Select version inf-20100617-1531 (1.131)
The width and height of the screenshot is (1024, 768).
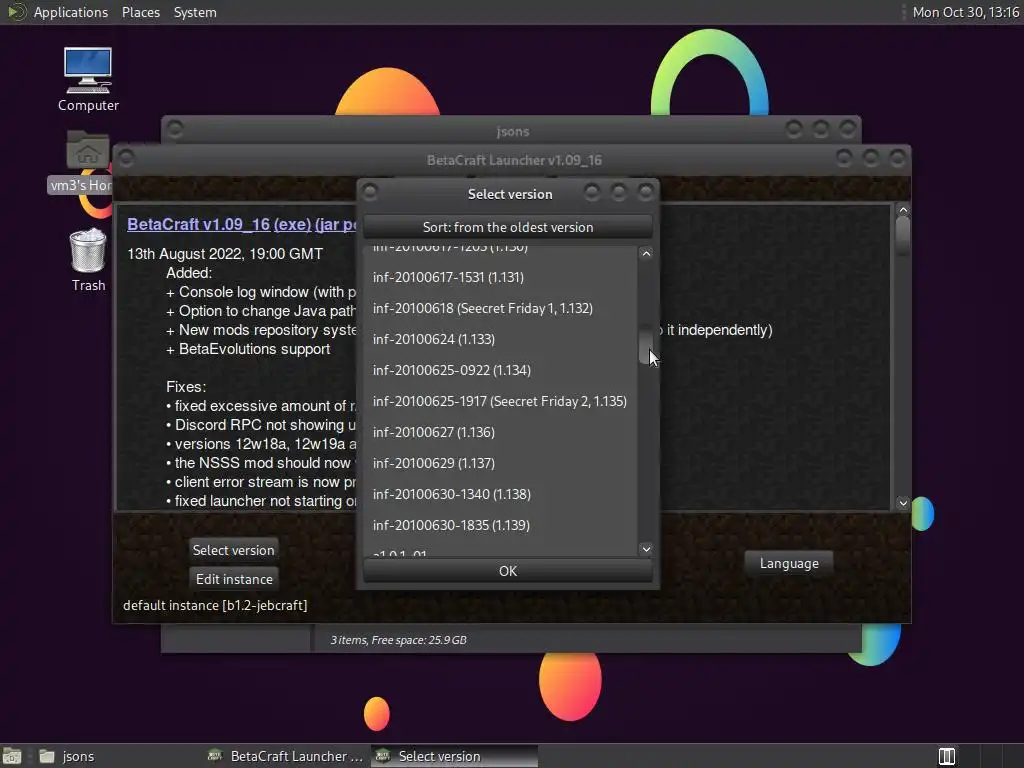(x=500, y=277)
